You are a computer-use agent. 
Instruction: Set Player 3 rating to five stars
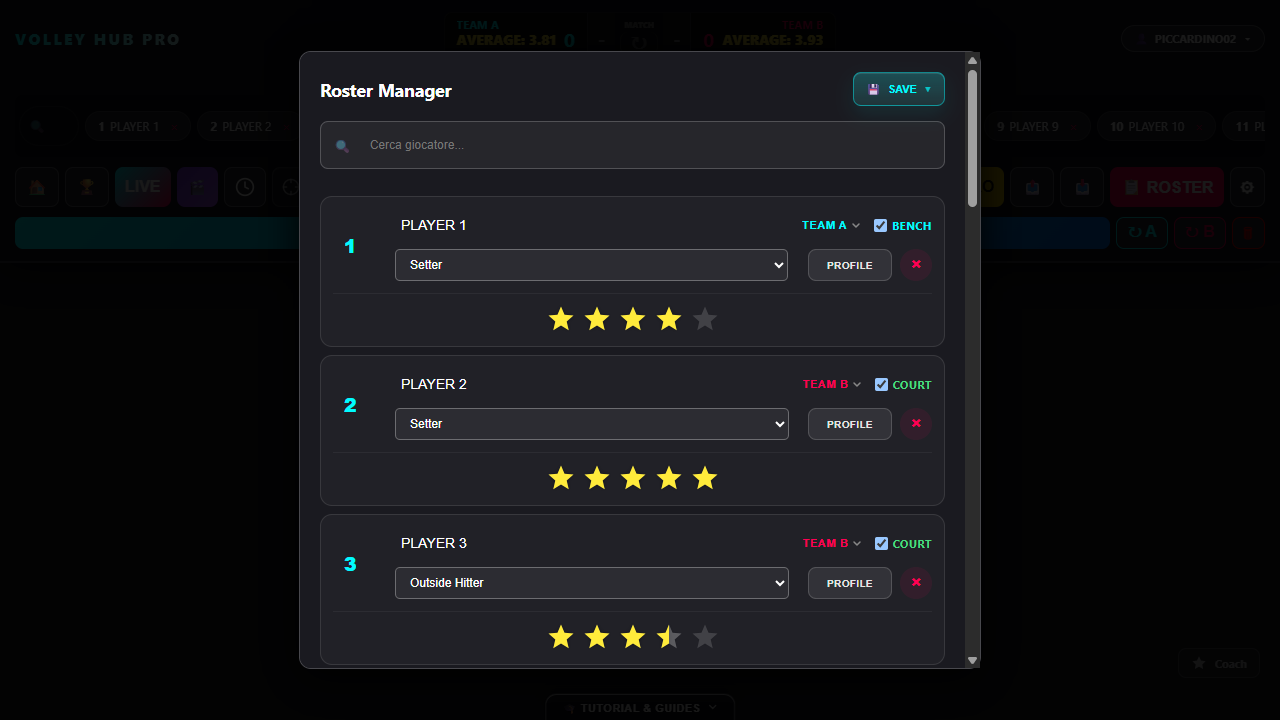click(705, 637)
